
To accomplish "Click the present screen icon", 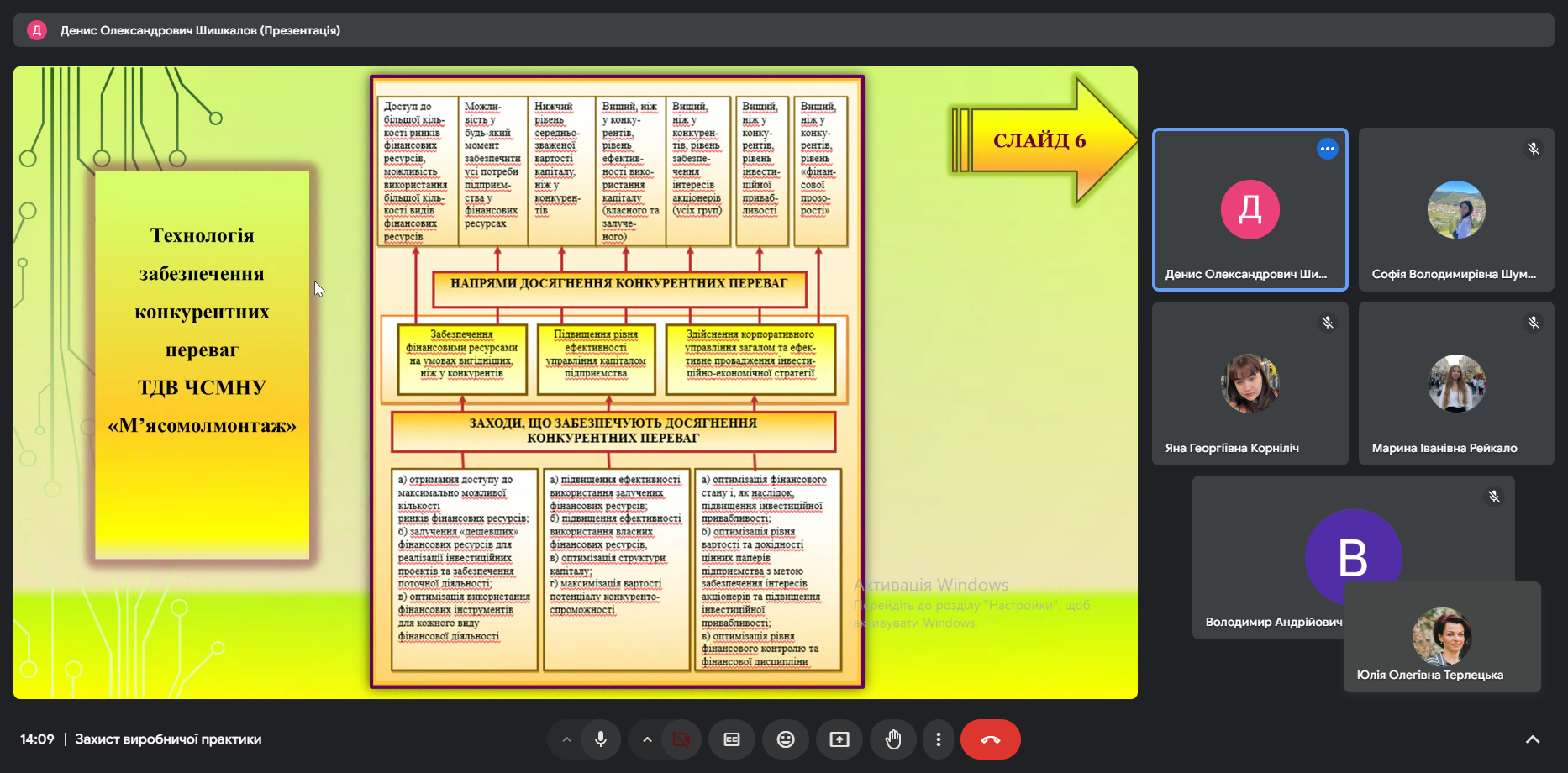I will tap(839, 739).
